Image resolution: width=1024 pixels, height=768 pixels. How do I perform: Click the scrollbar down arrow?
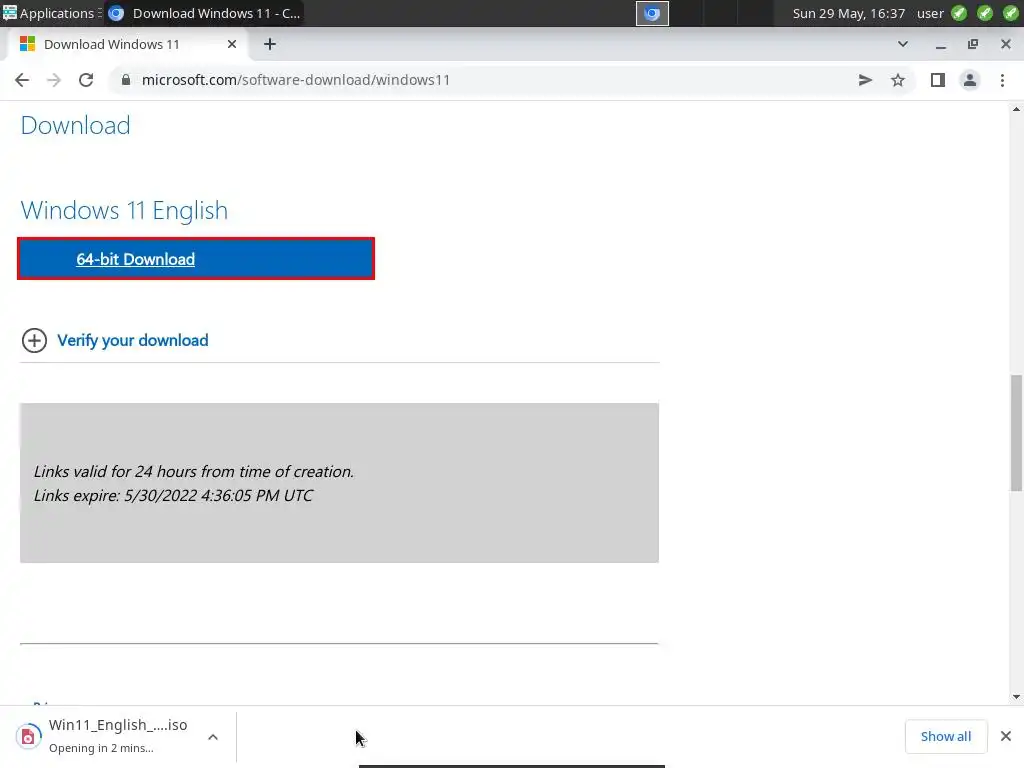pos(1016,697)
